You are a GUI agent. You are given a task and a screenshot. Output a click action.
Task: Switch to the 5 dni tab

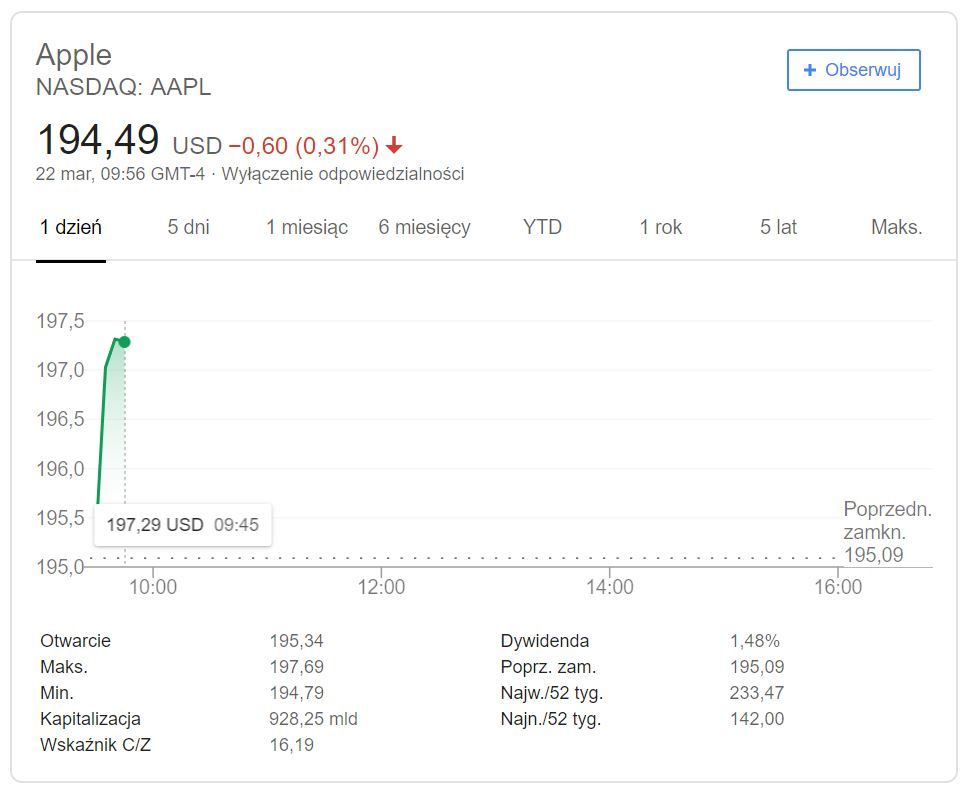click(188, 227)
